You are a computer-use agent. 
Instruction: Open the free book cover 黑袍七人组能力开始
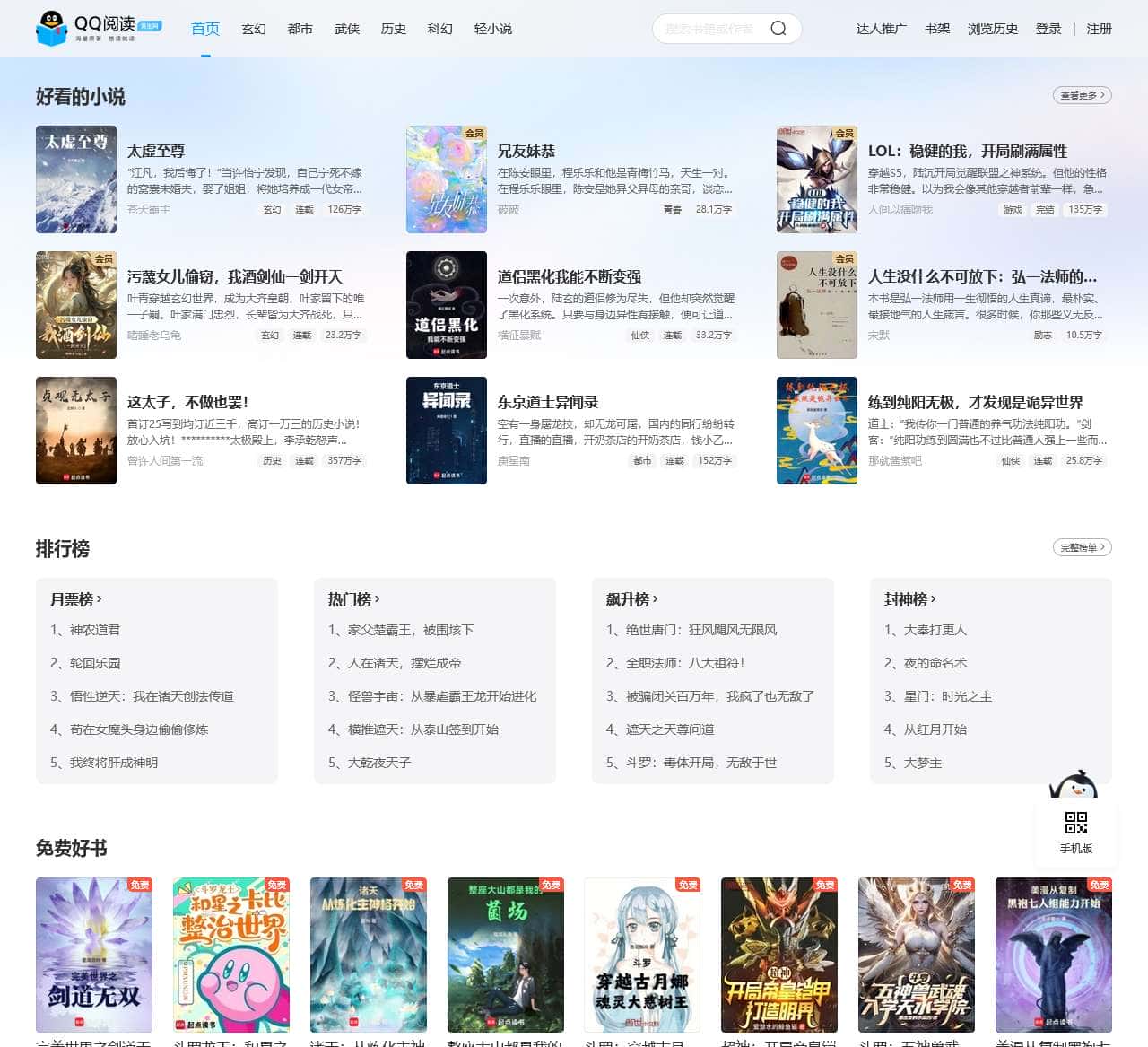click(x=1054, y=955)
